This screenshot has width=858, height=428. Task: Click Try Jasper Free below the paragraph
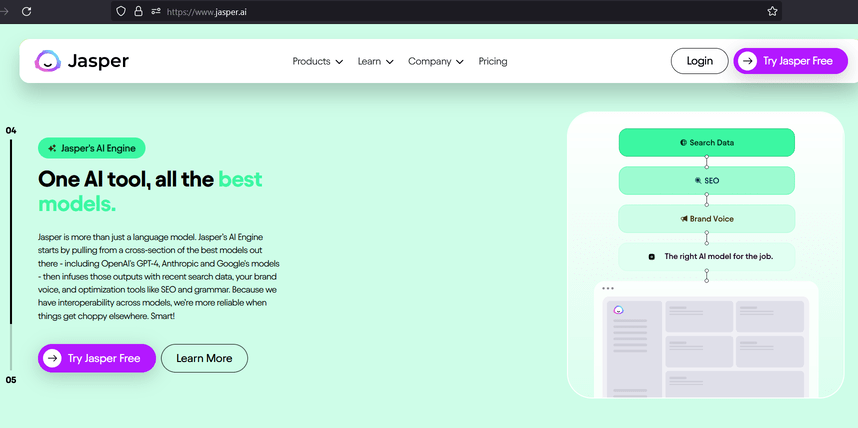tap(97, 358)
